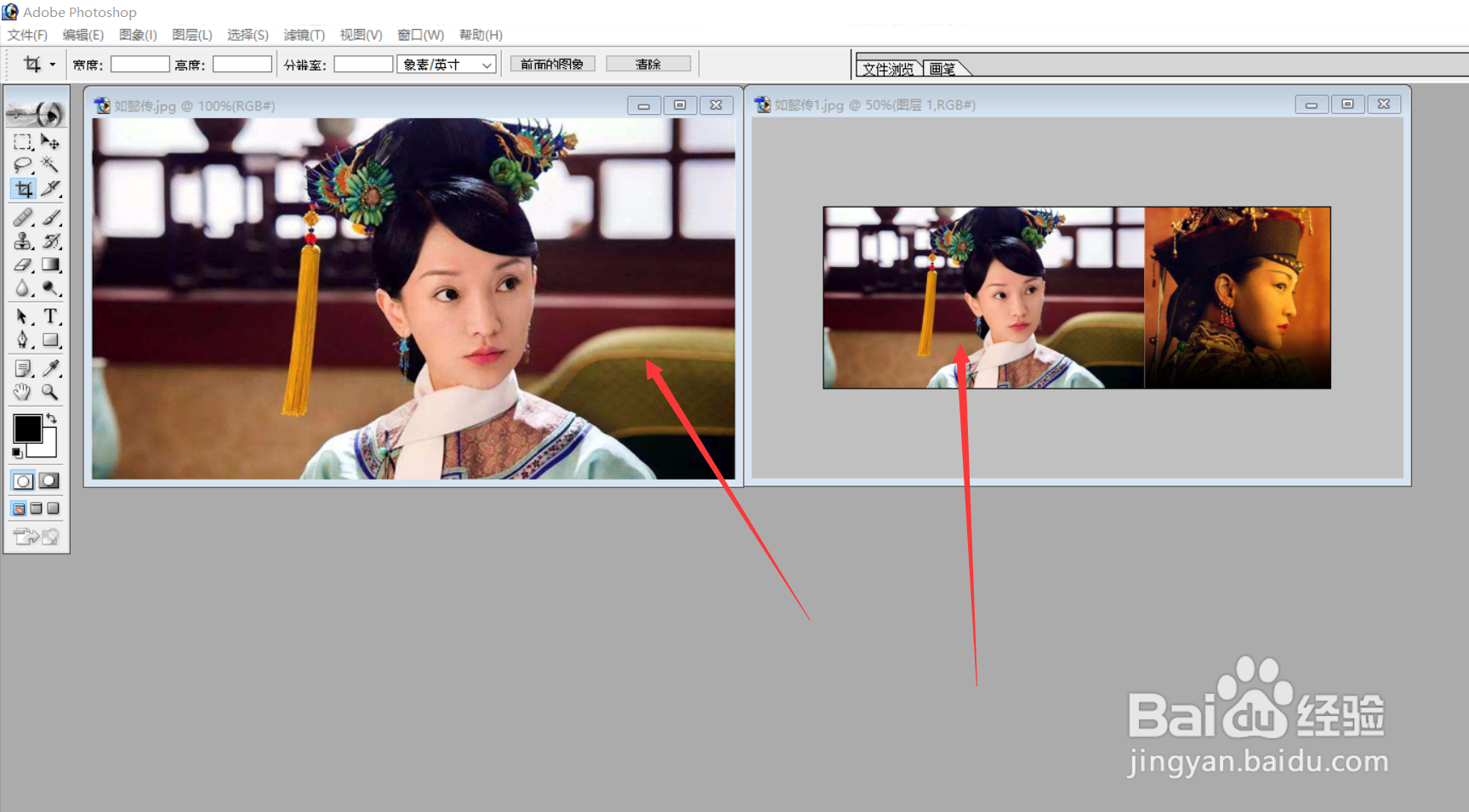Open the 图层(L) menu

191,35
